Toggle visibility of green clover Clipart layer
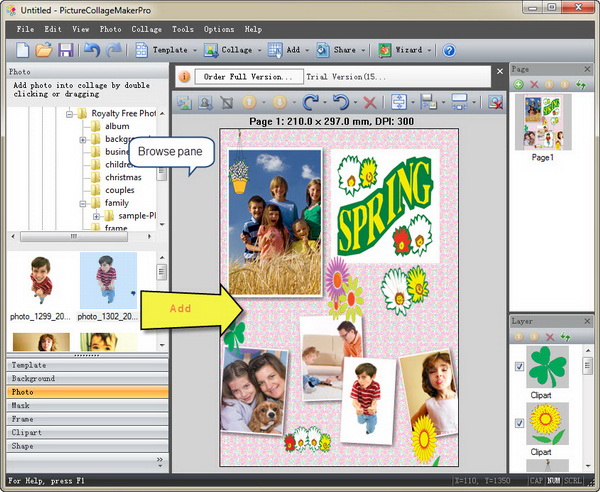 tap(519, 367)
